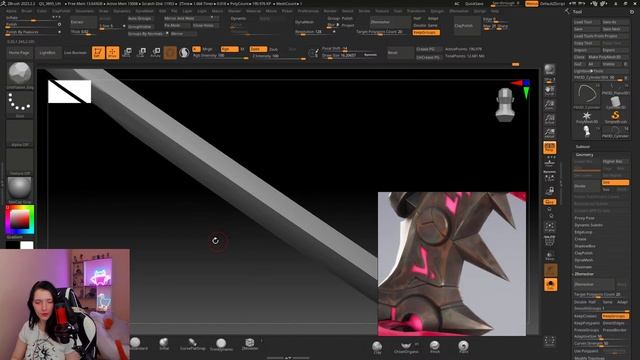The image size is (640, 360).
Task: Select the SimpleBrush tool icon
Action: (x=615, y=118)
